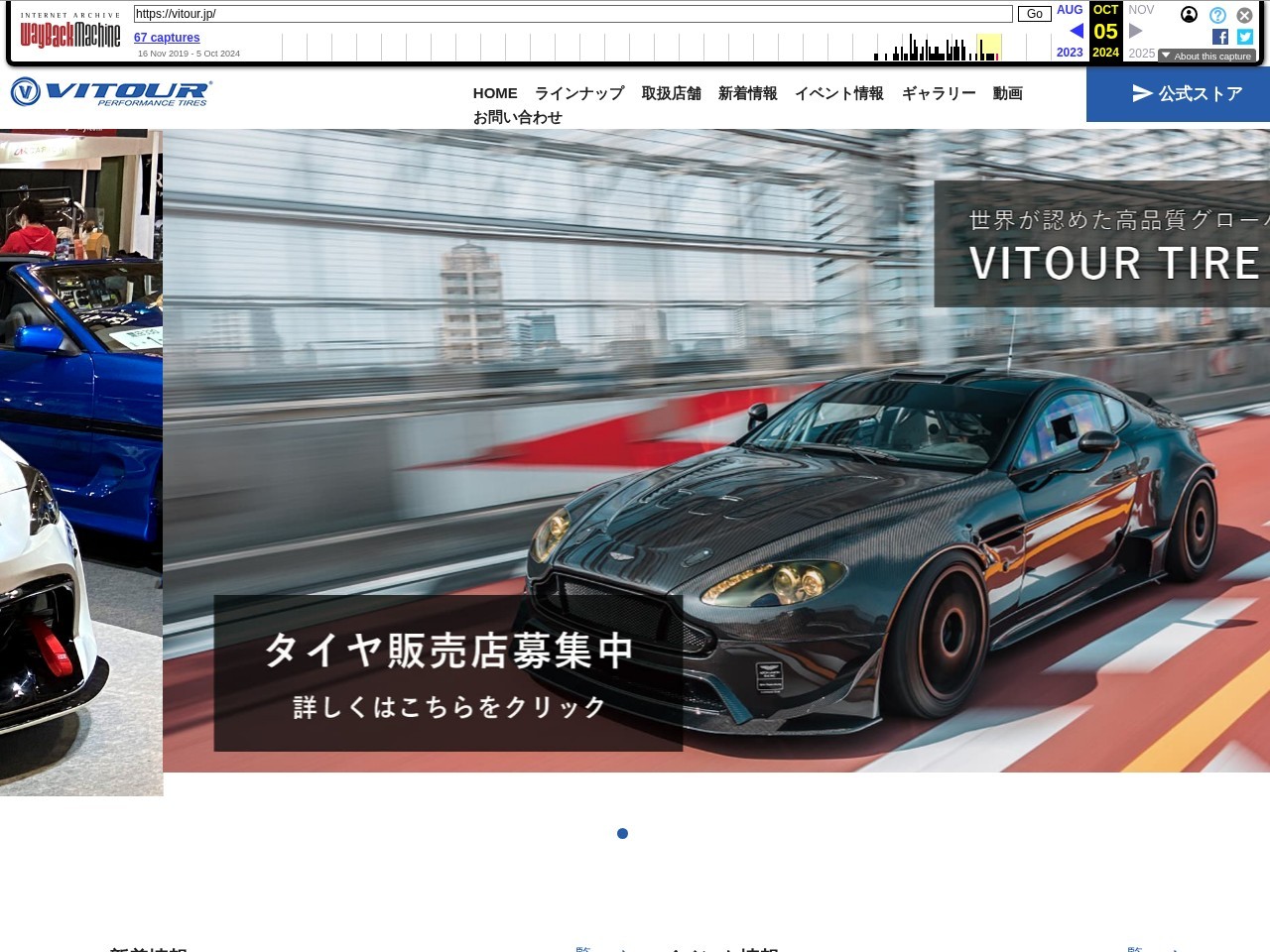Click the Wayback help question mark icon
The height and width of the screenshot is (952, 1270).
1217,15
